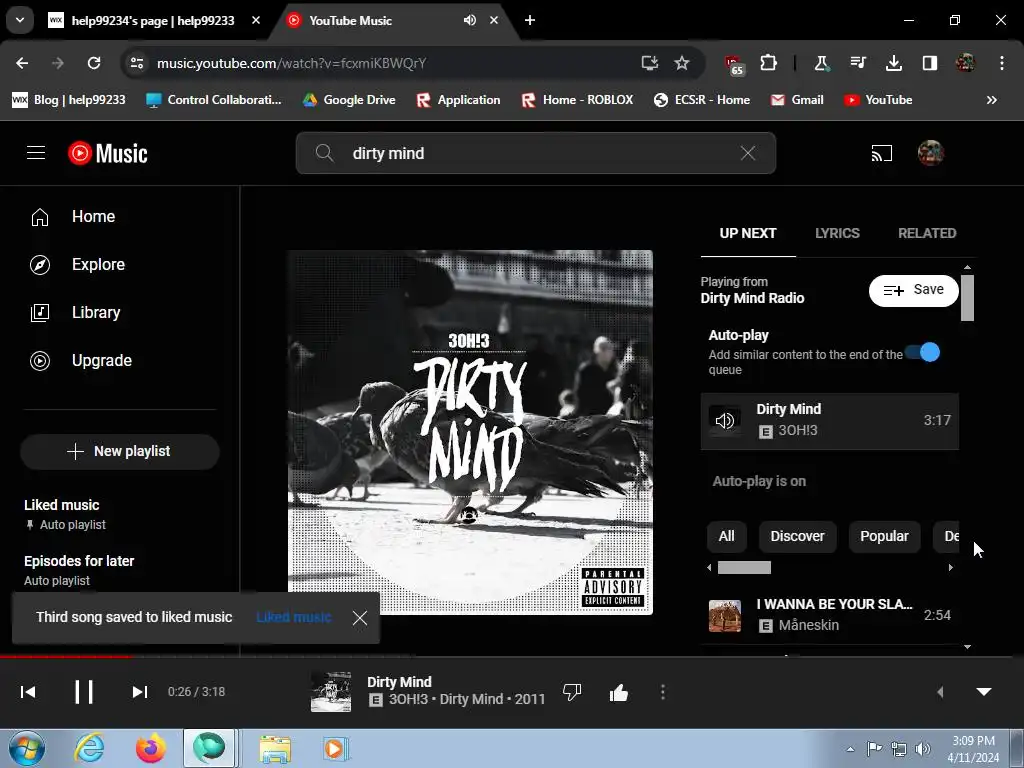Open site information icon in address bar
The width and height of the screenshot is (1024, 768).
[136, 63]
